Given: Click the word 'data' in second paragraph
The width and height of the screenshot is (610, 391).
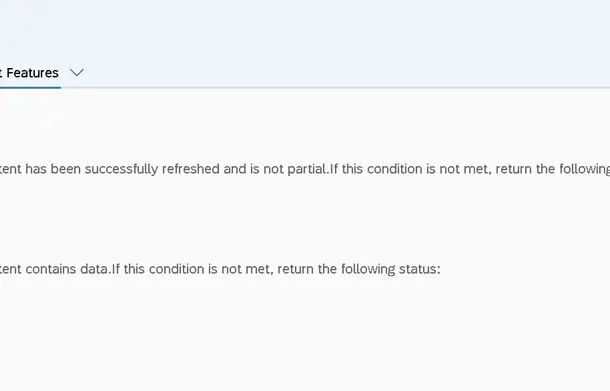Looking at the screenshot, I should (94, 269).
